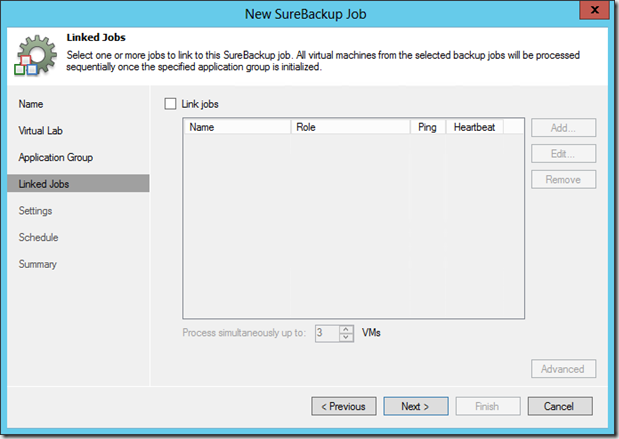Viewport: 619px width, 439px height.
Task: Sort the list by Name column
Action: click(237, 127)
